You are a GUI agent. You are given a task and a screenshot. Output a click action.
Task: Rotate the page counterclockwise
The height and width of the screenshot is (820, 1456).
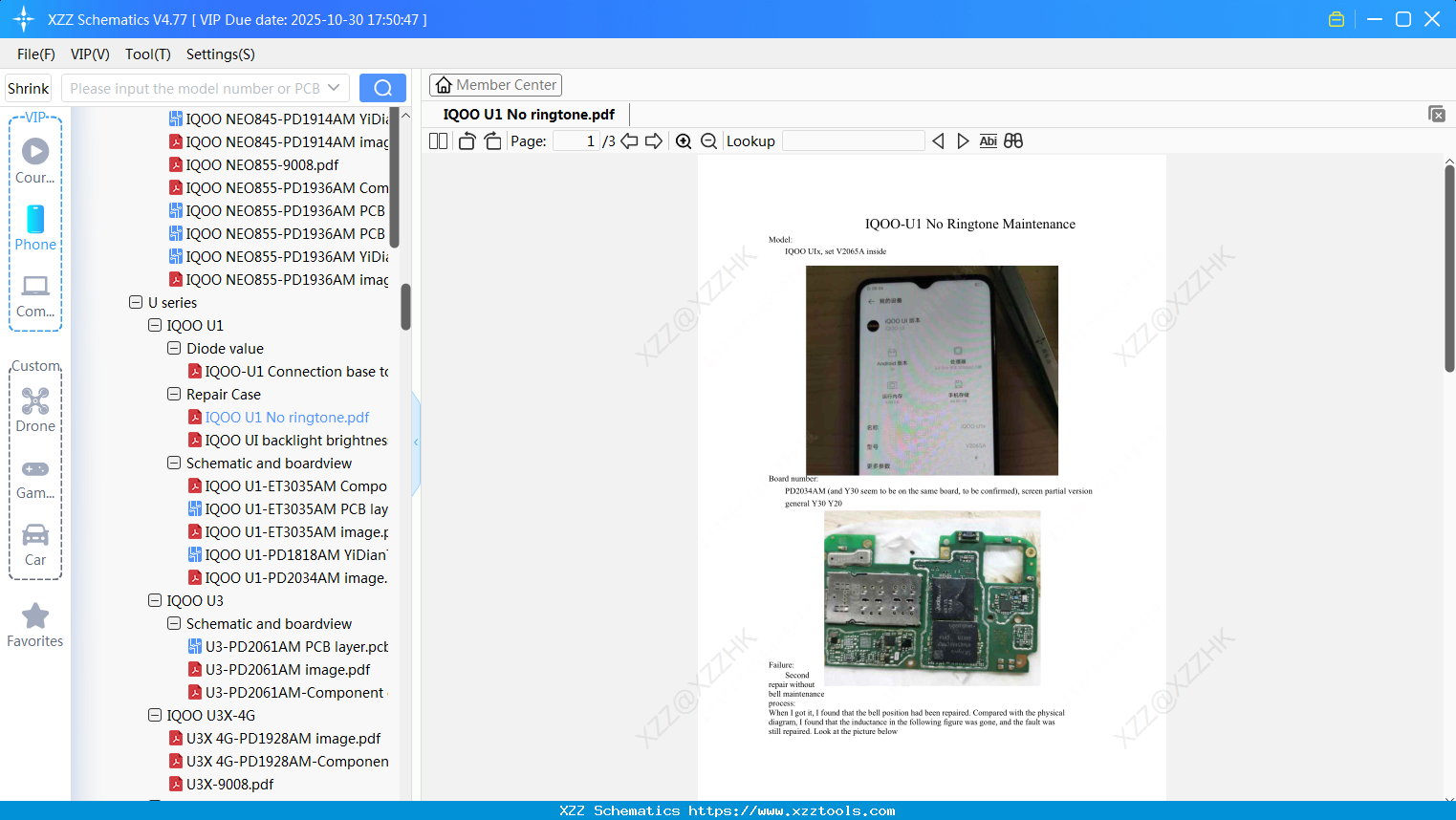467,141
